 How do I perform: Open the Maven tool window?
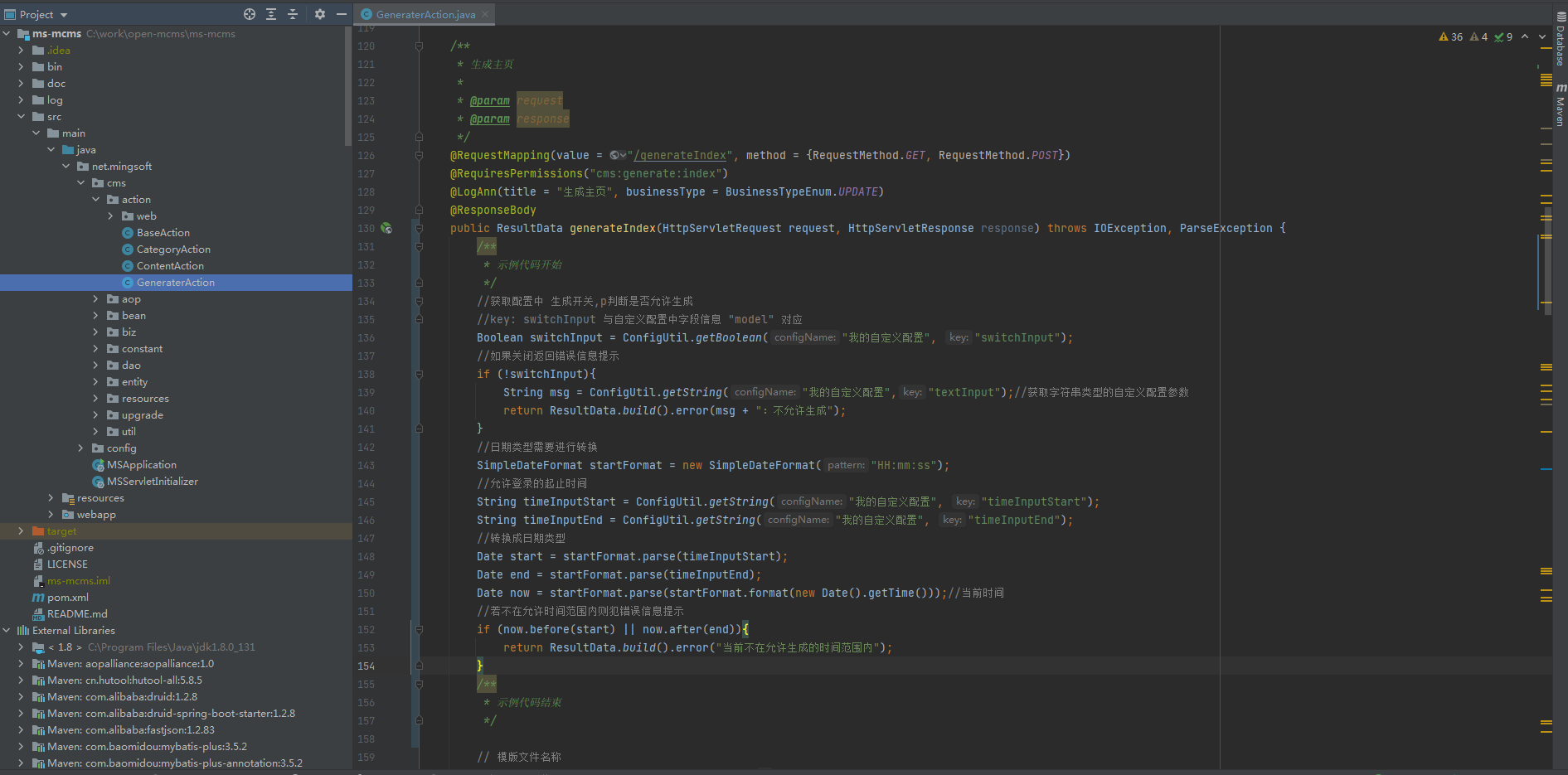point(1560,104)
